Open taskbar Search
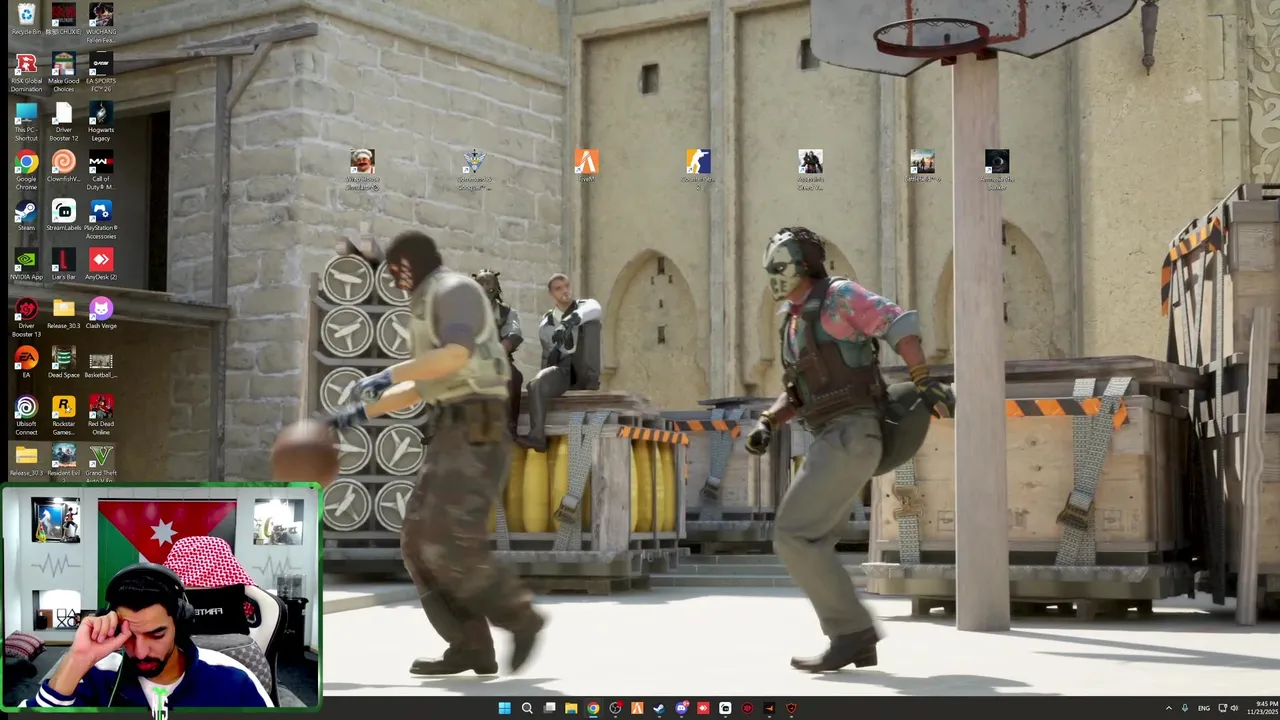Screen dimensions: 1280x720 click(x=527, y=708)
